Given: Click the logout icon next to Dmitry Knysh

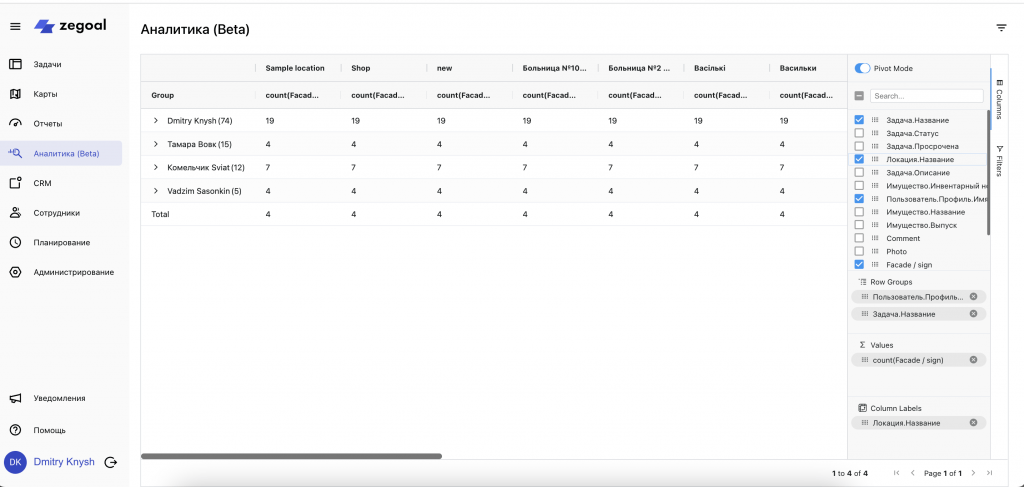Looking at the screenshot, I should 110,462.
